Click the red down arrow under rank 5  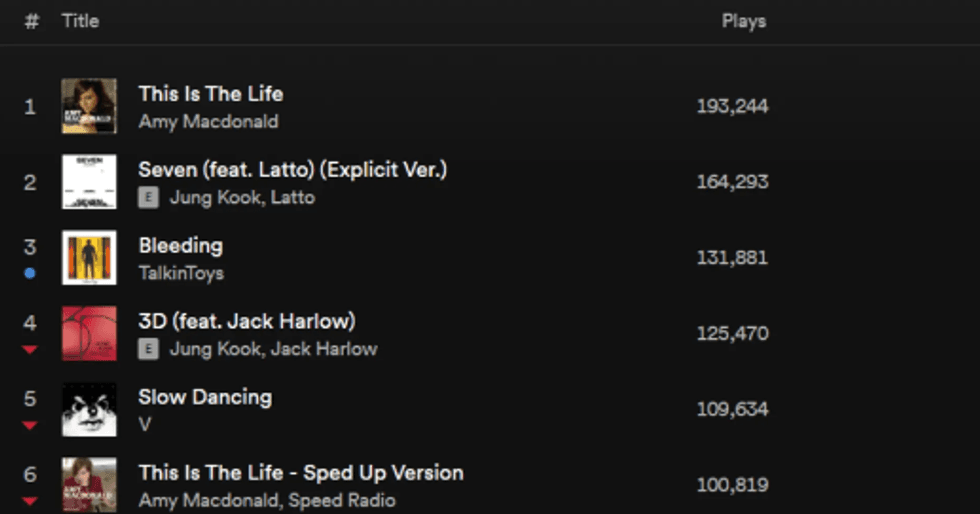tap(30, 425)
